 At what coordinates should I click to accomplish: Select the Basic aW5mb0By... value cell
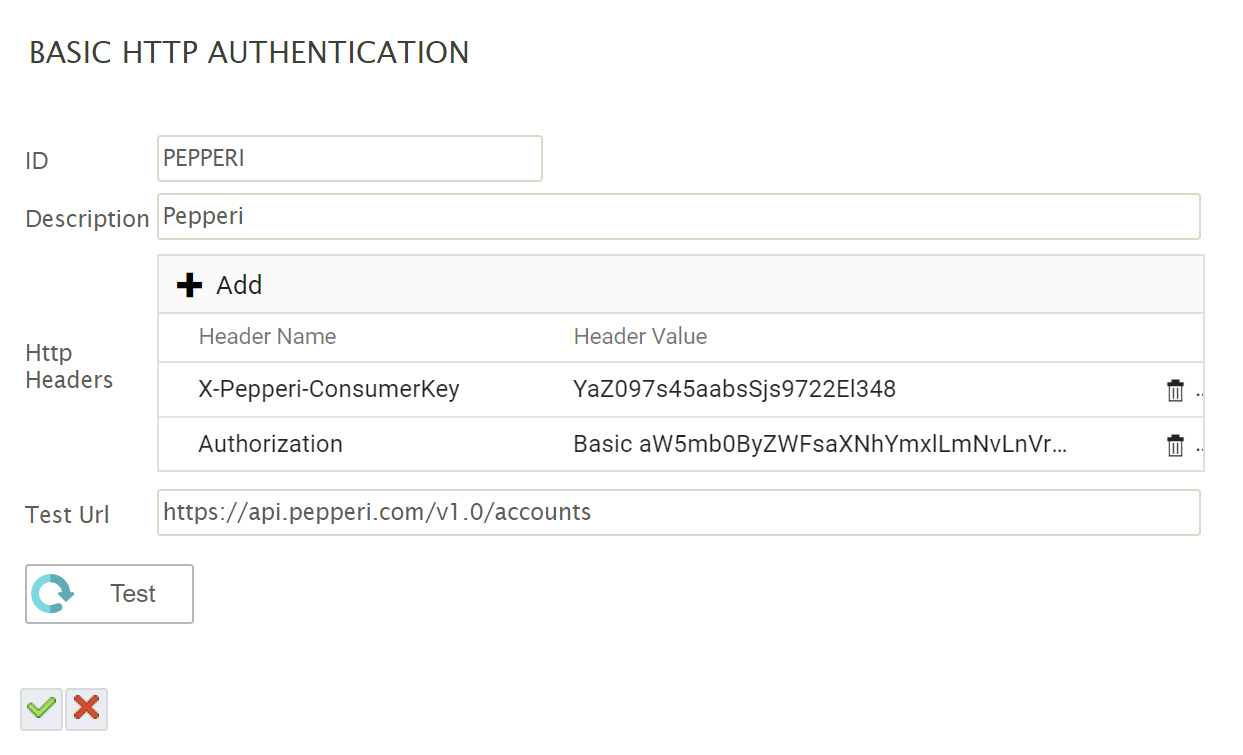coord(819,444)
